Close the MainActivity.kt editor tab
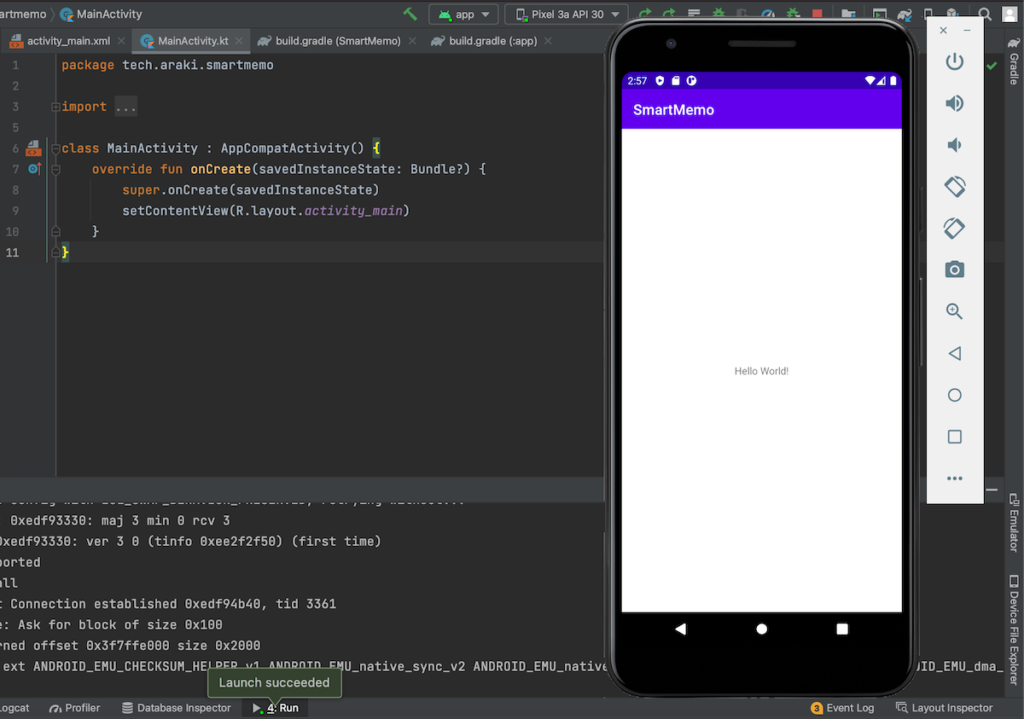The image size is (1024, 719). point(240,41)
